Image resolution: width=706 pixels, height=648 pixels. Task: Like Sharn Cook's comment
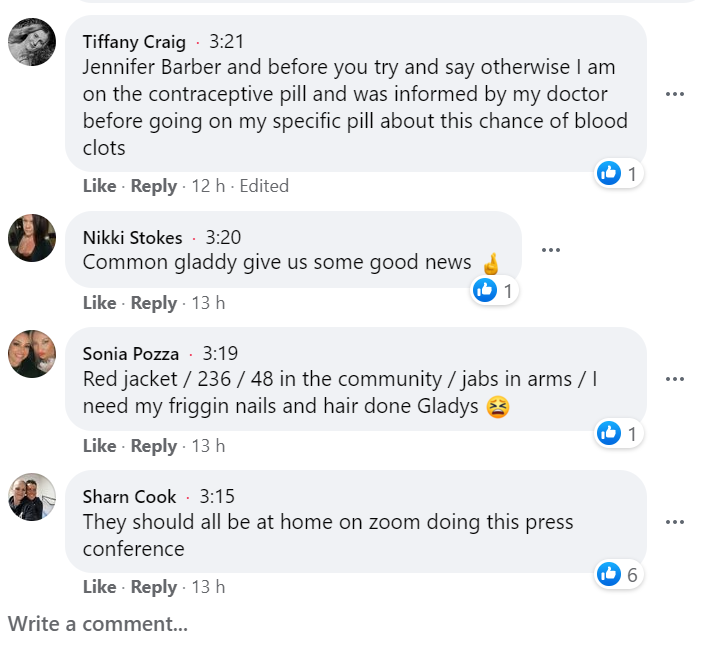(x=99, y=587)
